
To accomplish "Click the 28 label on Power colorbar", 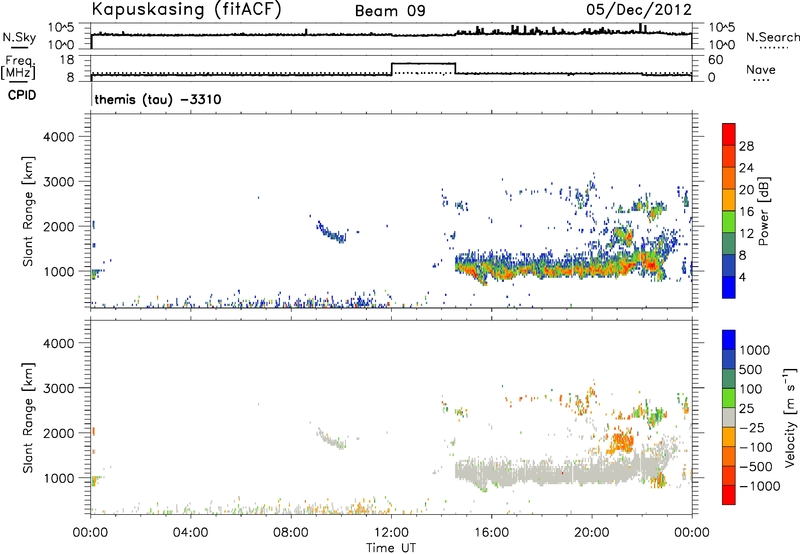I will point(746,146).
